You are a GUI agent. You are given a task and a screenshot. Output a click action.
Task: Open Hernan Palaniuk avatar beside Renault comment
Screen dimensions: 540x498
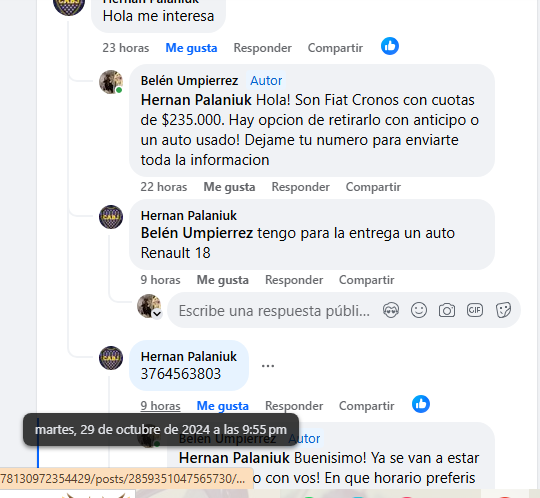[x=111, y=217]
